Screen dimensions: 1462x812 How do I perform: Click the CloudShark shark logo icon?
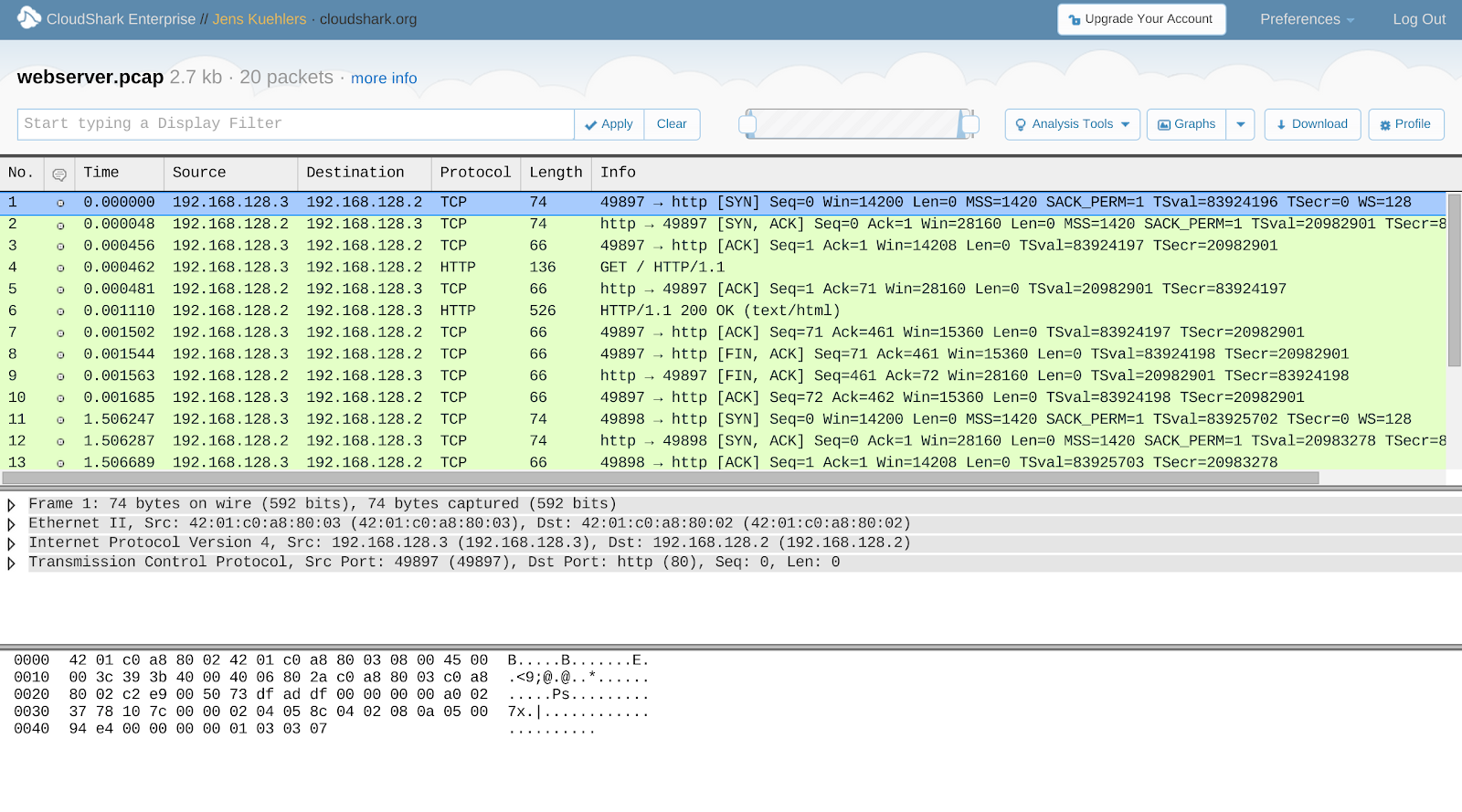[28, 17]
